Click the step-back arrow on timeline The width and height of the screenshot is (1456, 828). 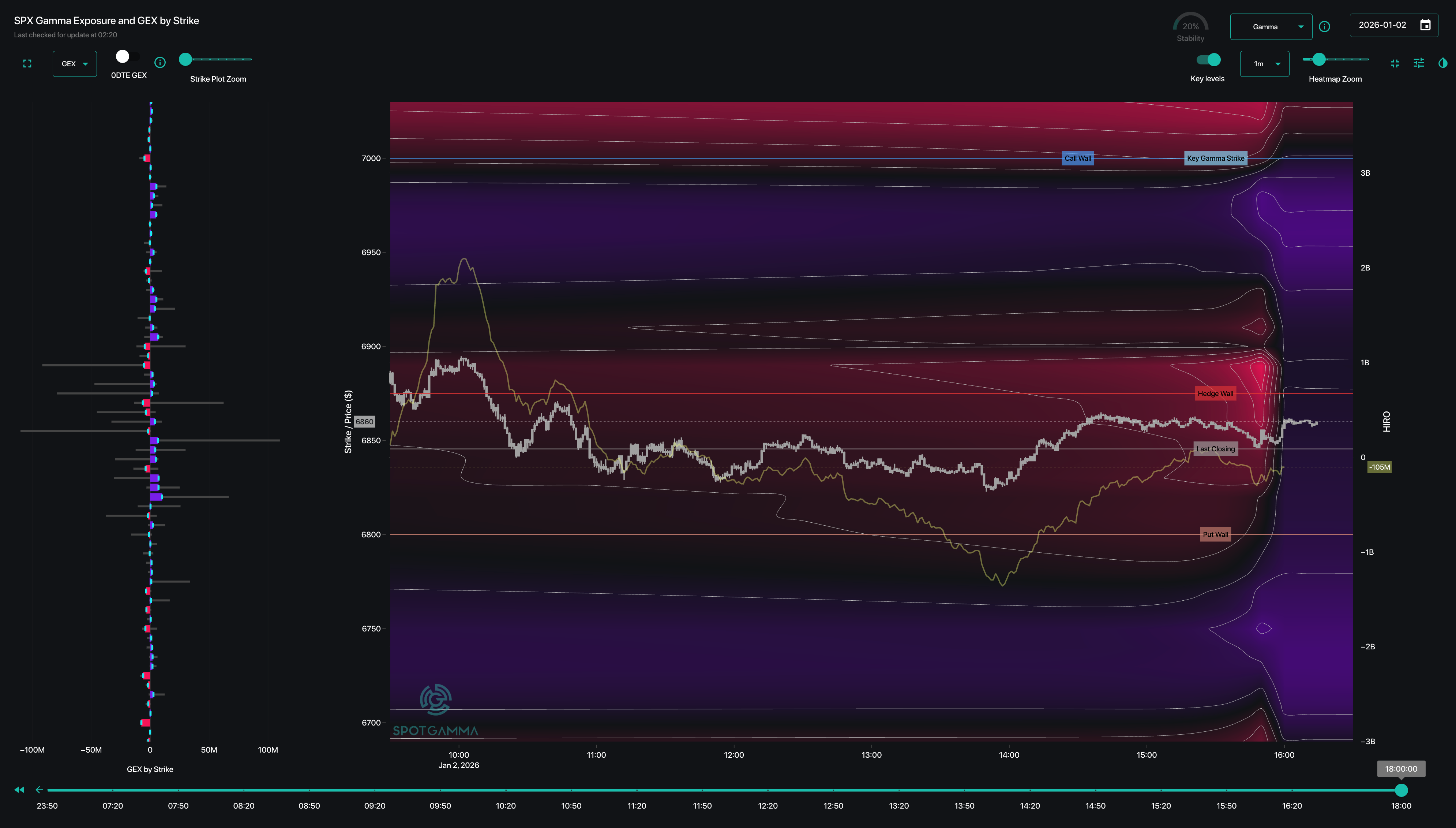(x=39, y=789)
